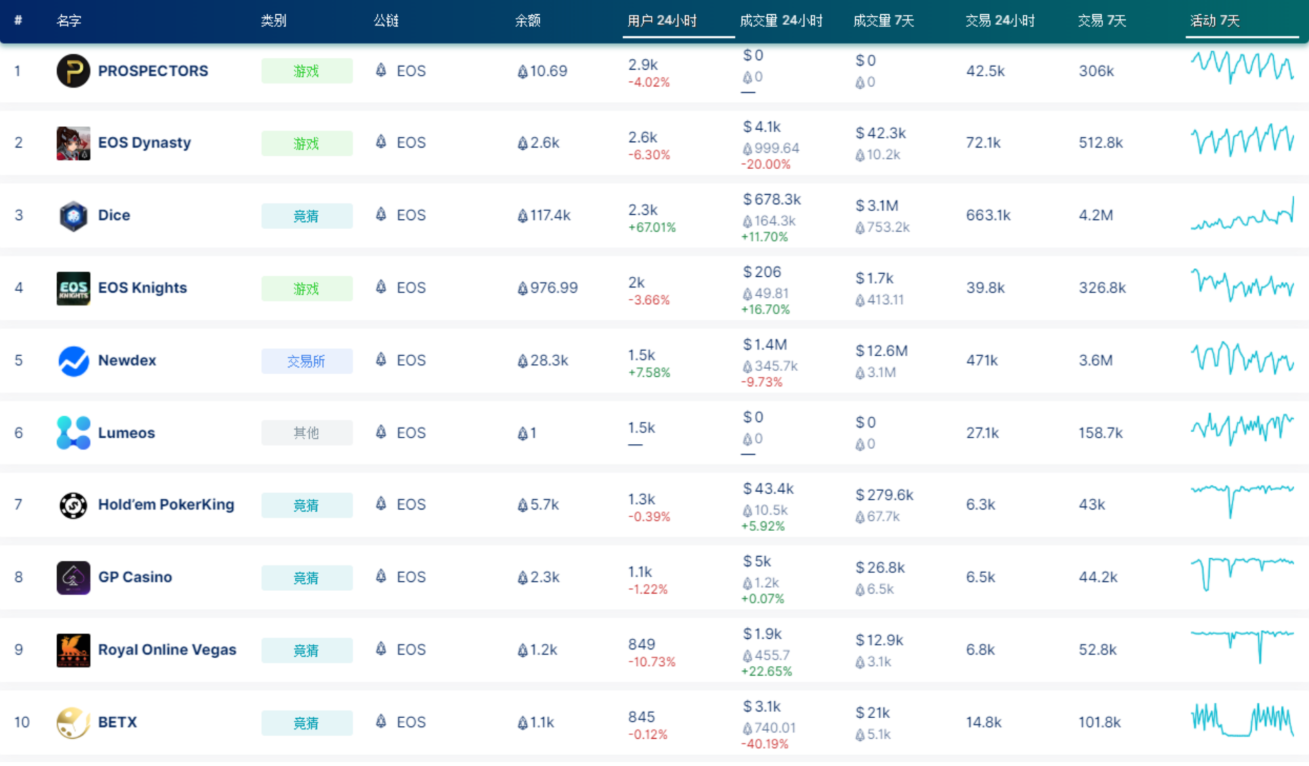Click 竞猜 category tag for BETX
The width and height of the screenshot is (1309, 766).
[307, 723]
